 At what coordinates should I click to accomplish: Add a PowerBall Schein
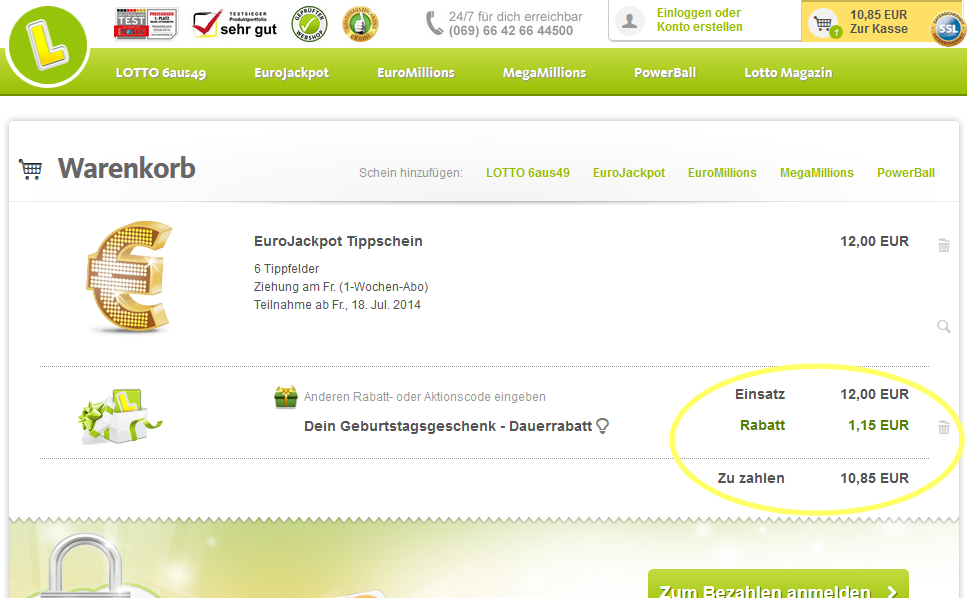906,173
